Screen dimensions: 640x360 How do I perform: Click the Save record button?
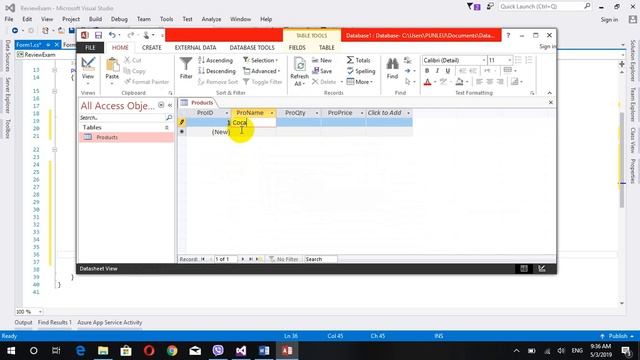(x=322, y=71)
